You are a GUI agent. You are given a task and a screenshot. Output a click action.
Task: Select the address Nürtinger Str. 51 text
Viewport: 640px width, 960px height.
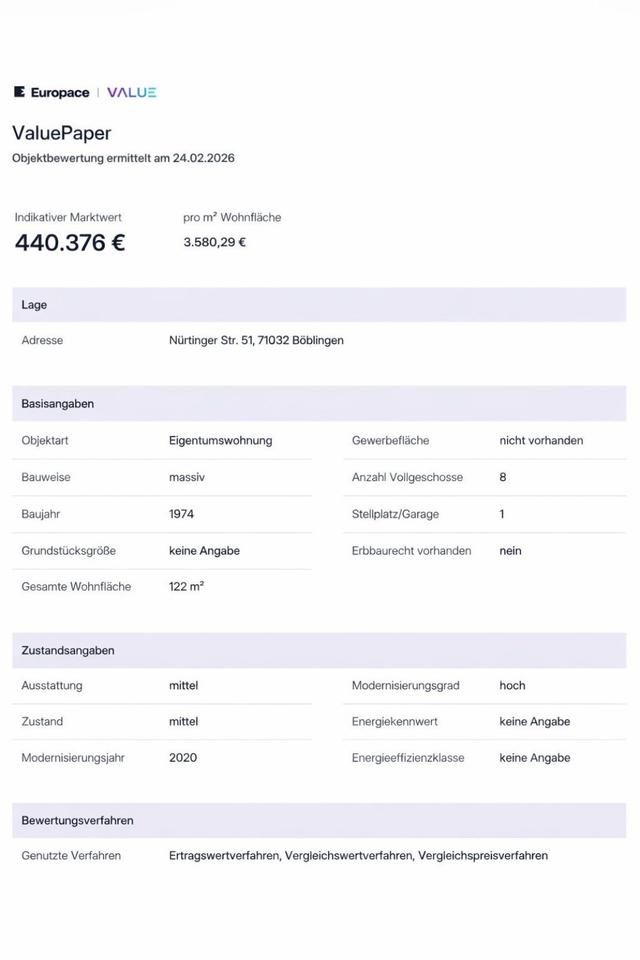pyautogui.click(x=256, y=340)
